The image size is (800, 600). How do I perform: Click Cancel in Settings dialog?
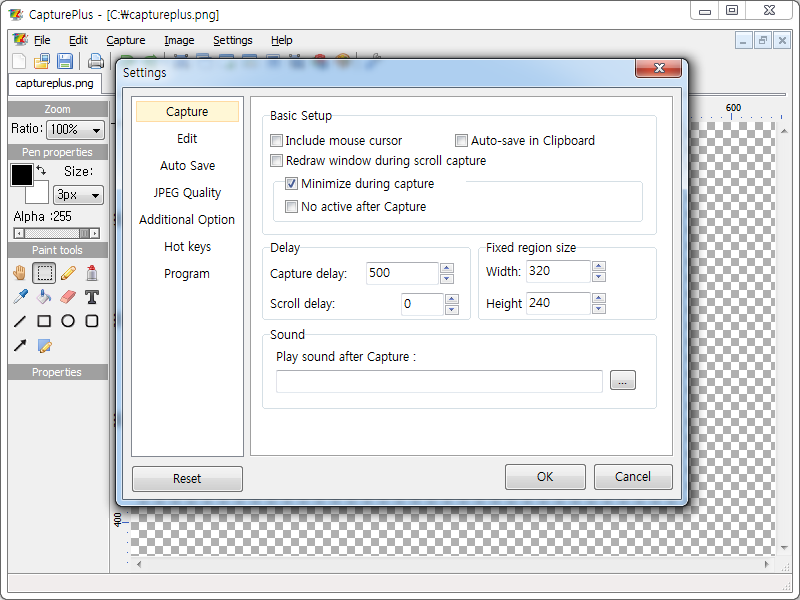pos(633,477)
